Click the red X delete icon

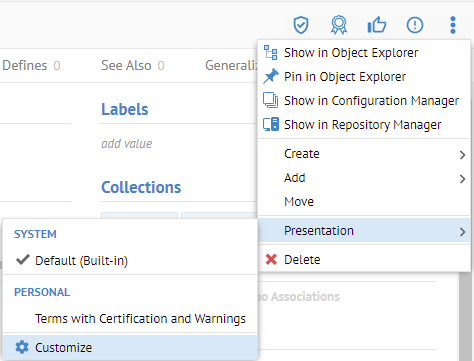(x=271, y=259)
